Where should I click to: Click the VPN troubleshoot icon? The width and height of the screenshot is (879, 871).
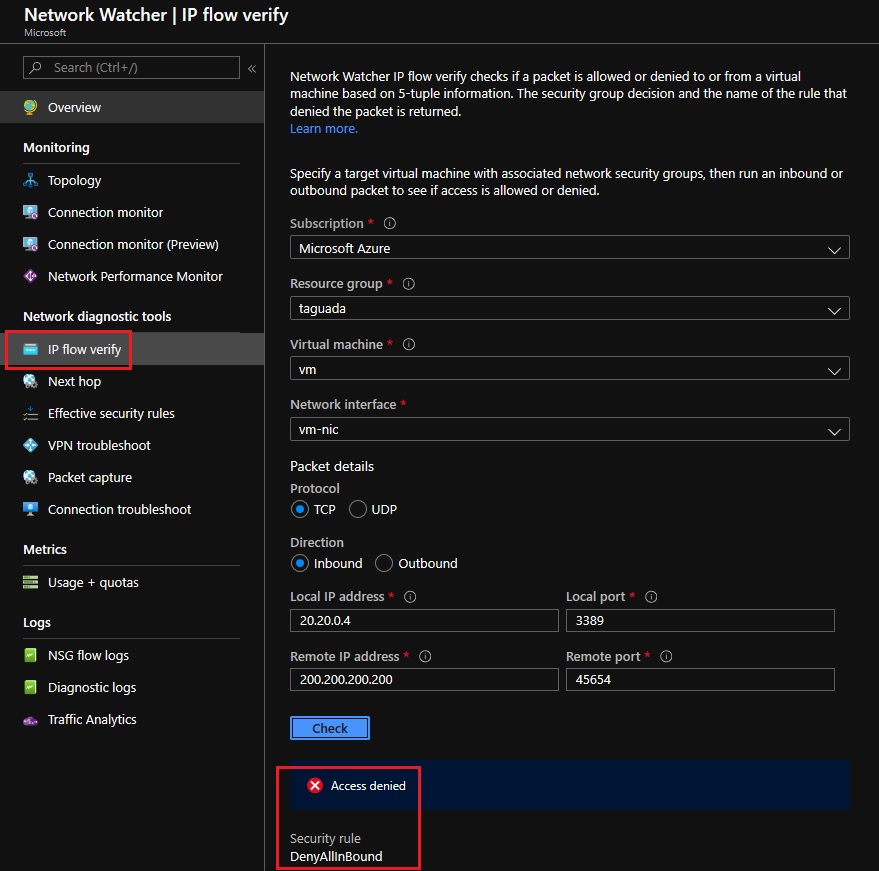[x=30, y=446]
